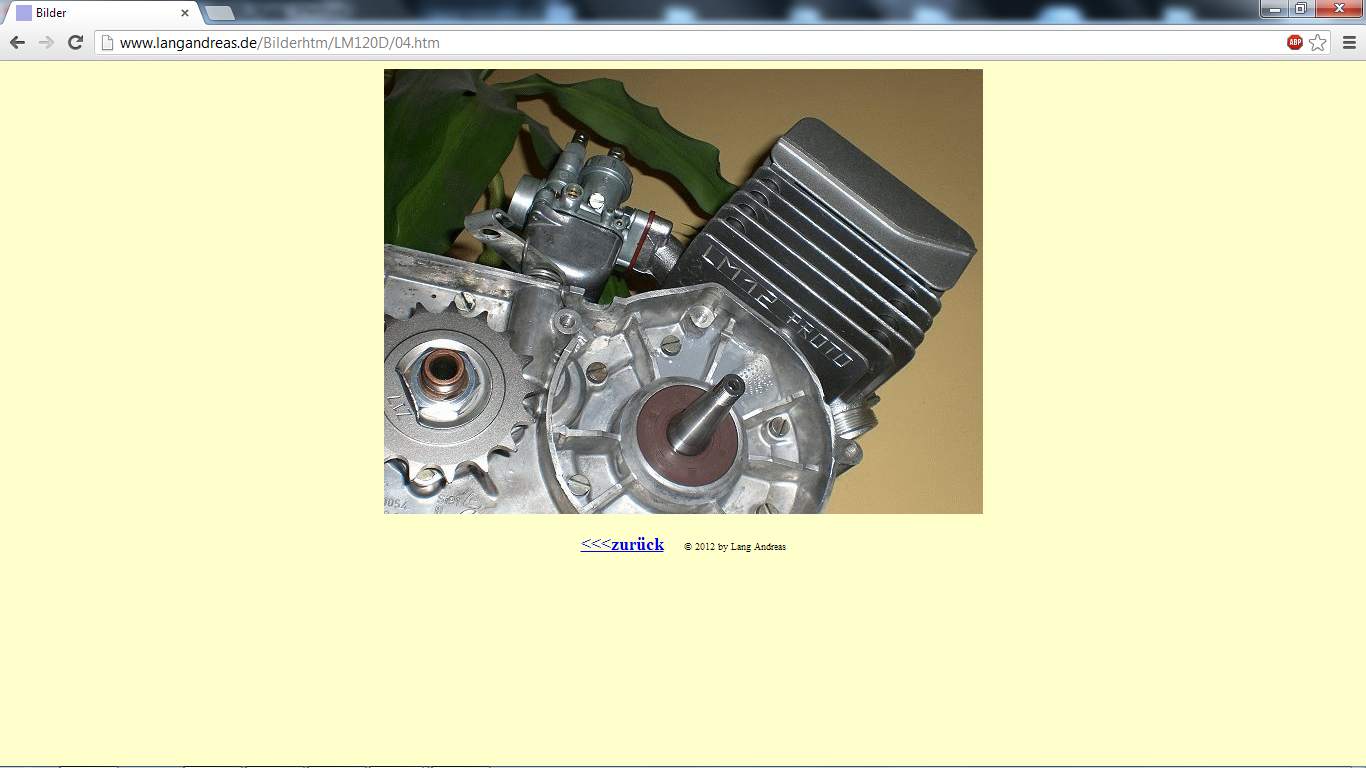Click the page icon in the address bar
Screen dimensions: 1366x768
(108, 43)
